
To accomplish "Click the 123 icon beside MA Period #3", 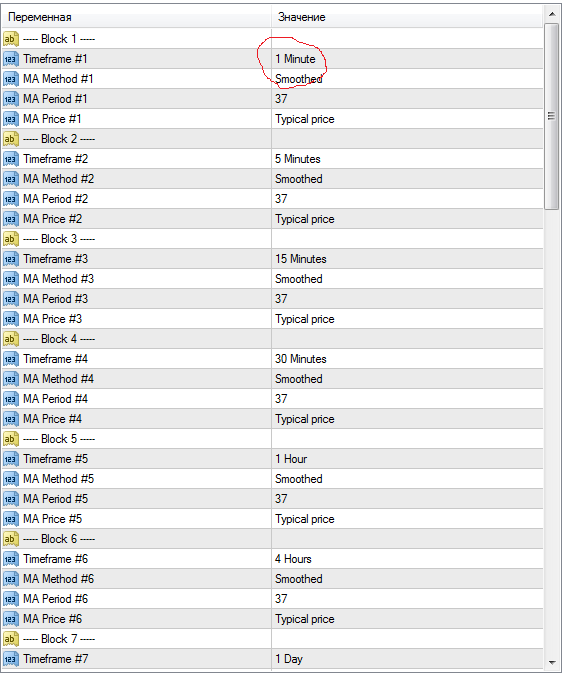I will point(11,299).
